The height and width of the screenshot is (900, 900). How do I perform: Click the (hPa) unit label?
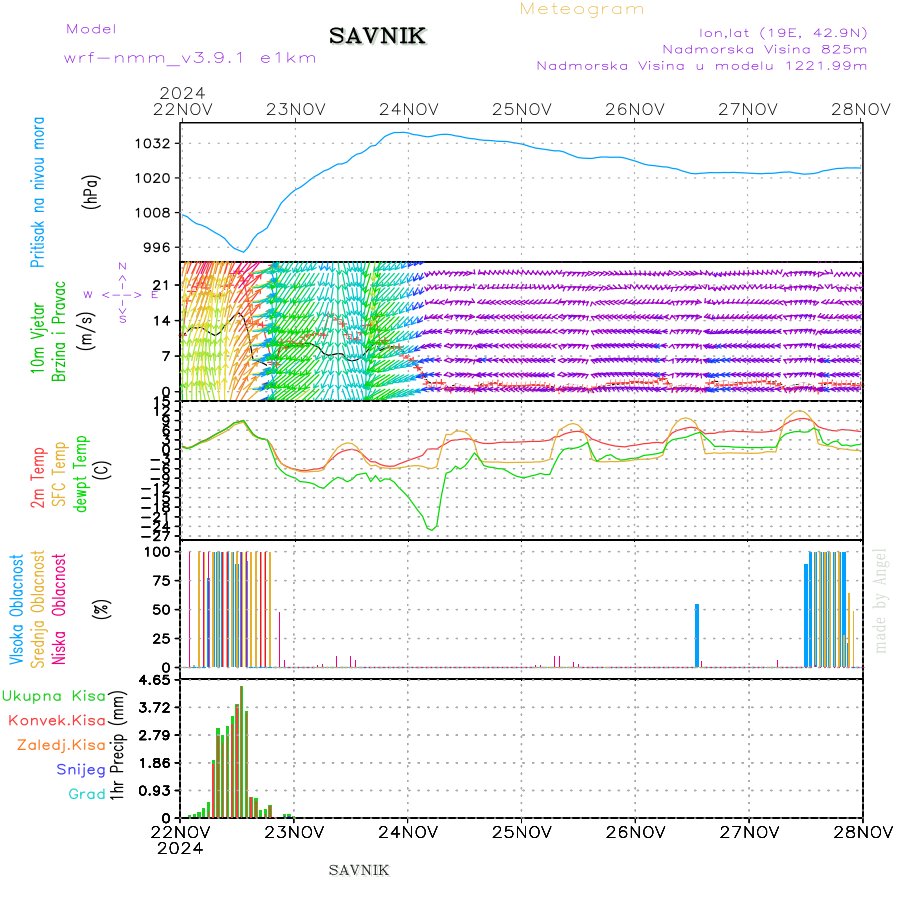pos(91,192)
